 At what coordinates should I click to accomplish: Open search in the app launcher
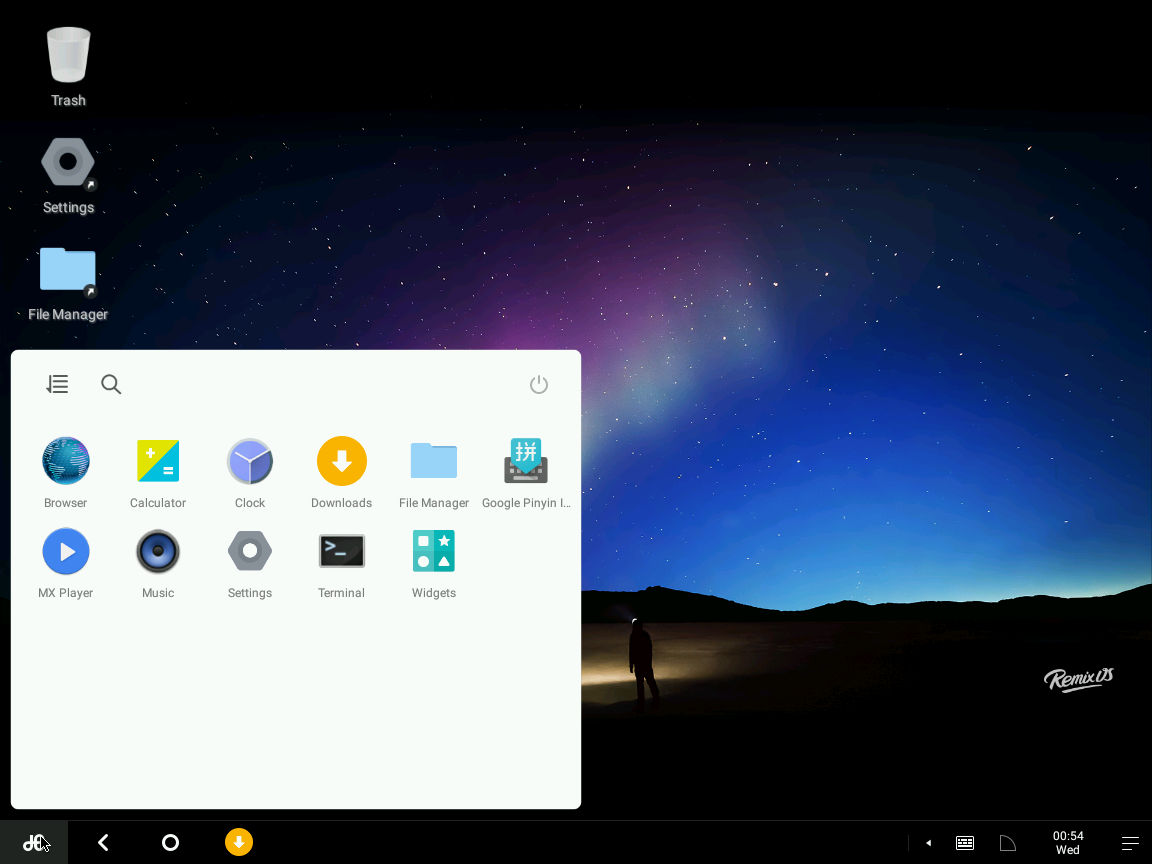click(110, 383)
